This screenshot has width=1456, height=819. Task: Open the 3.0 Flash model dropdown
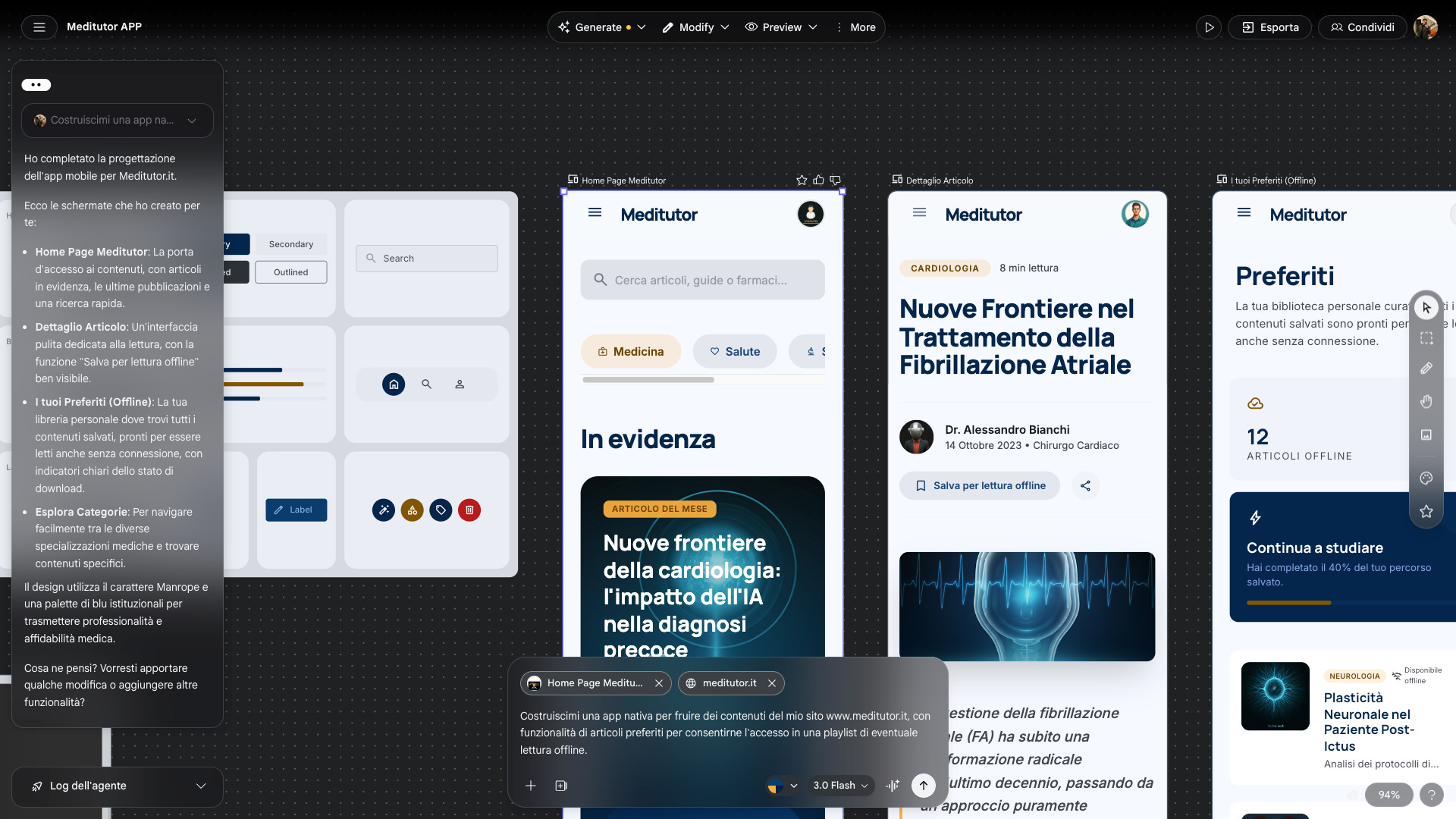tap(840, 786)
